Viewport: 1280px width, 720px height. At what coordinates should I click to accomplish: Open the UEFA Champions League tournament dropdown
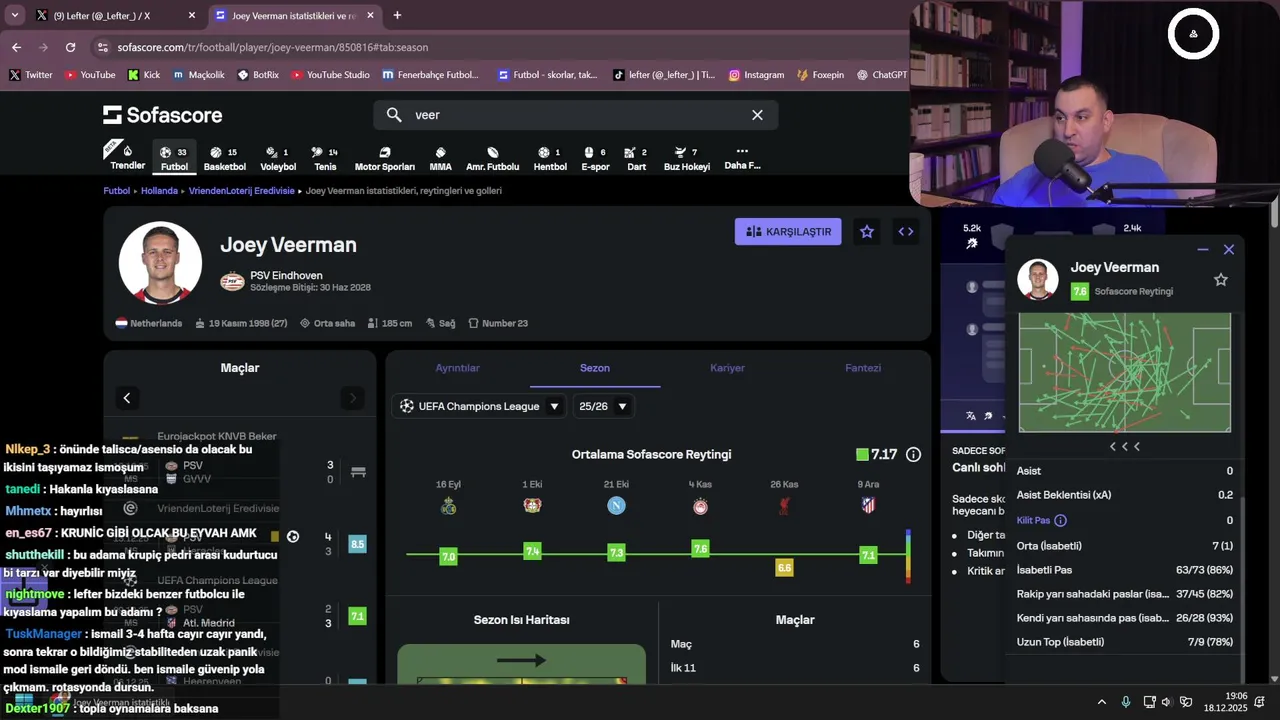pos(479,406)
